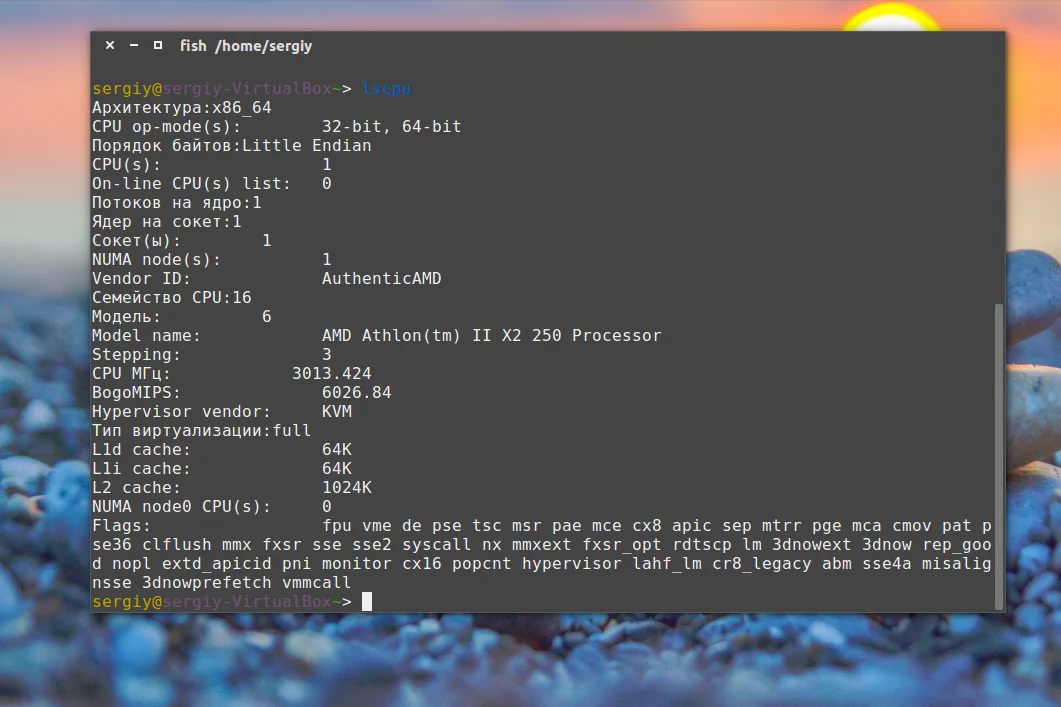
Task: Click 'AMD Athlon(tm) II X2 250 Processor'
Action: pyautogui.click(x=491, y=335)
